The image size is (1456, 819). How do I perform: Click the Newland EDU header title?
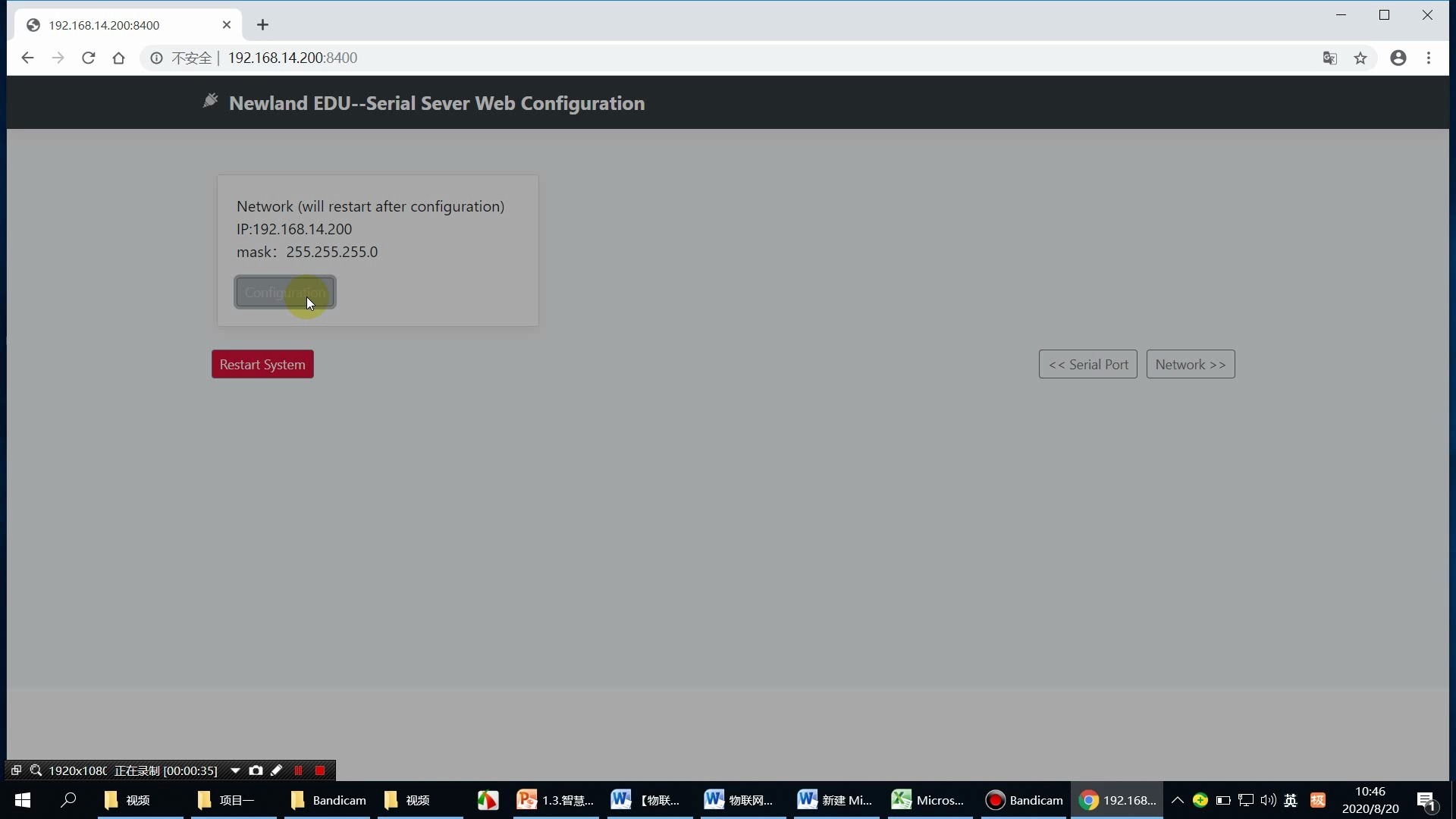tap(437, 103)
